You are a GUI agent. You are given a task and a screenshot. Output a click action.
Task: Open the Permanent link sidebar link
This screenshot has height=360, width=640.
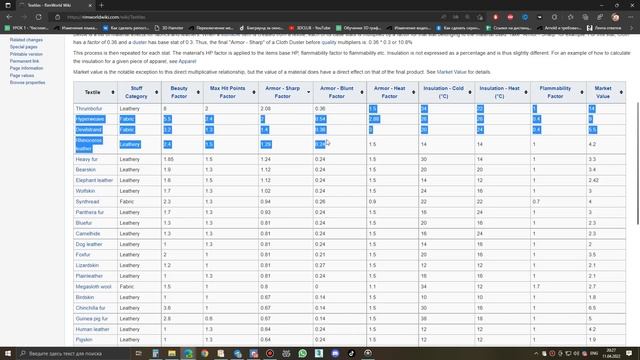pos(24,61)
